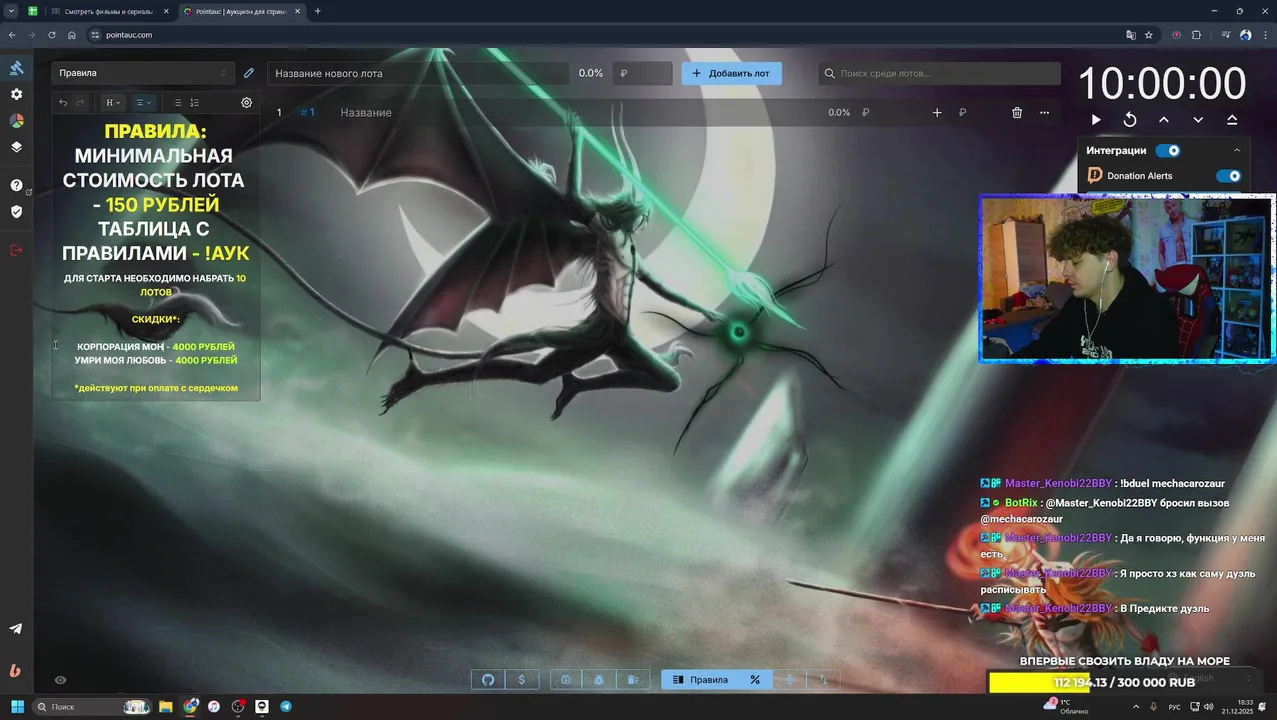Switch to the Pointauc browser tab
The width and height of the screenshot is (1277, 720).
click(x=240, y=11)
